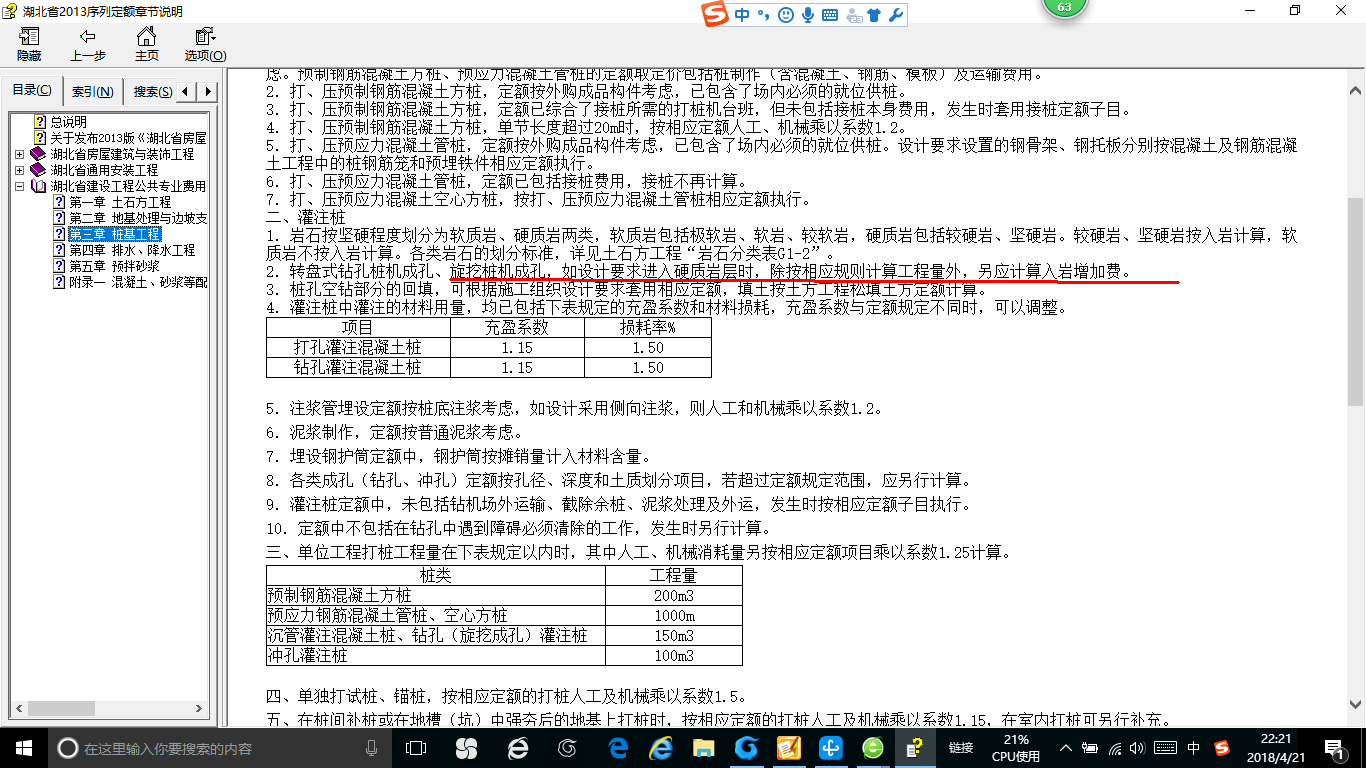Go back with 上一步 toolbar button
This screenshot has height=768, width=1366.
pyautogui.click(x=88, y=45)
